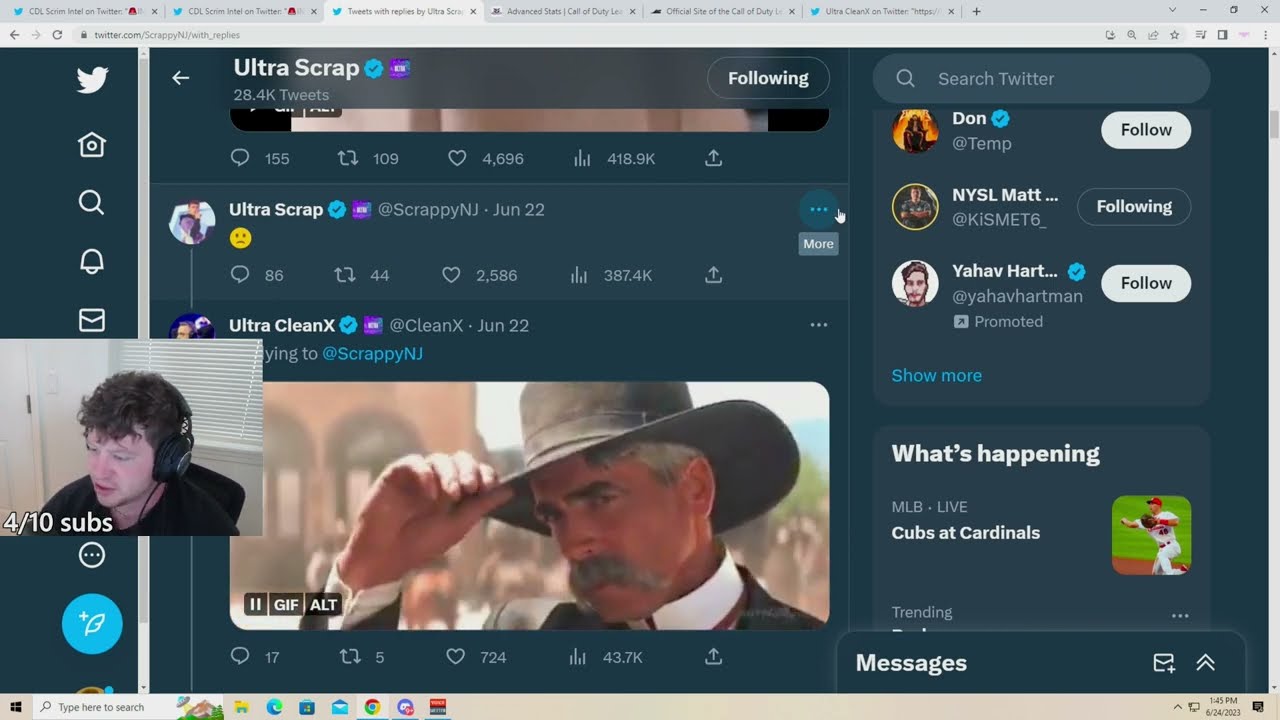The width and height of the screenshot is (1280, 720).
Task: Expand the Messages drawer with double chevron
Action: pos(1206,663)
